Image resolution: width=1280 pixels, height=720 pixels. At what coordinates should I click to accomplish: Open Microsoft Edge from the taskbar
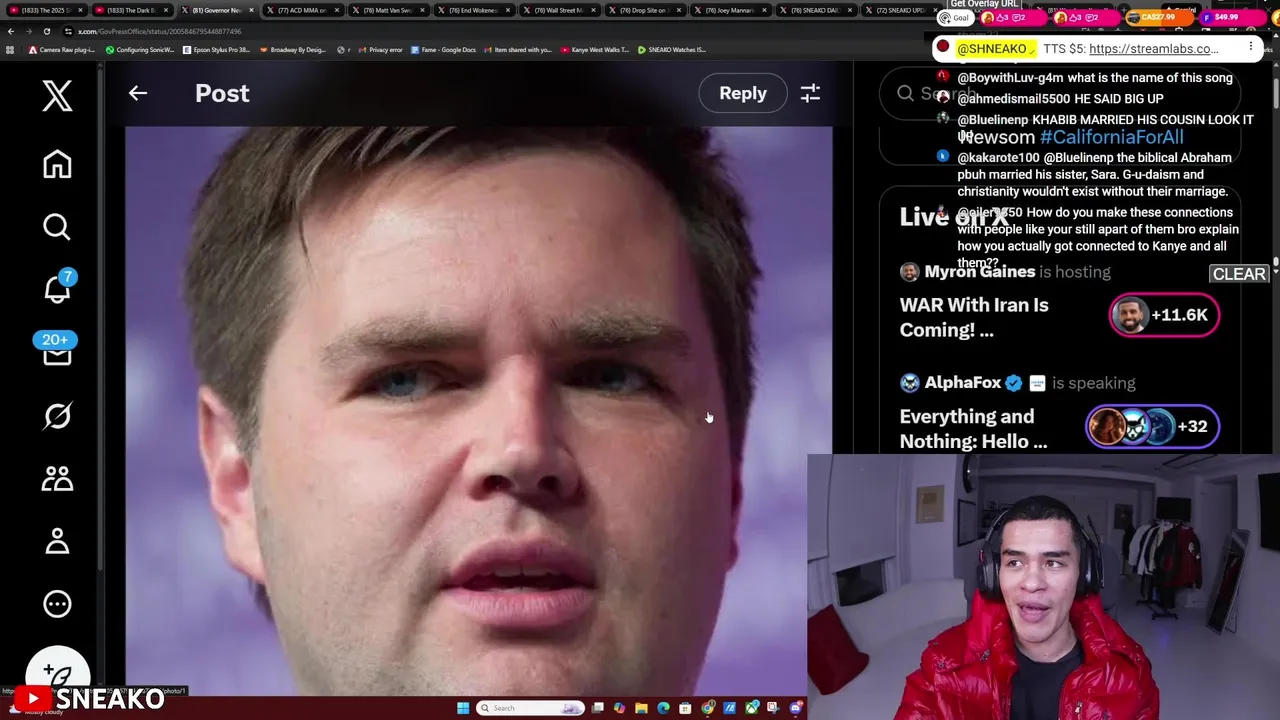point(663,708)
